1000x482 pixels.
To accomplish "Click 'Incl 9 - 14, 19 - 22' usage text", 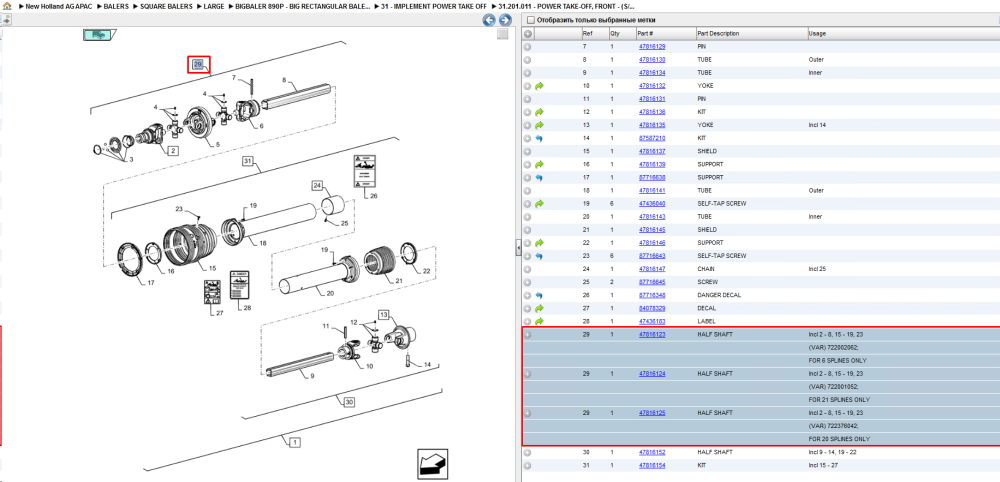I will (x=832, y=452).
